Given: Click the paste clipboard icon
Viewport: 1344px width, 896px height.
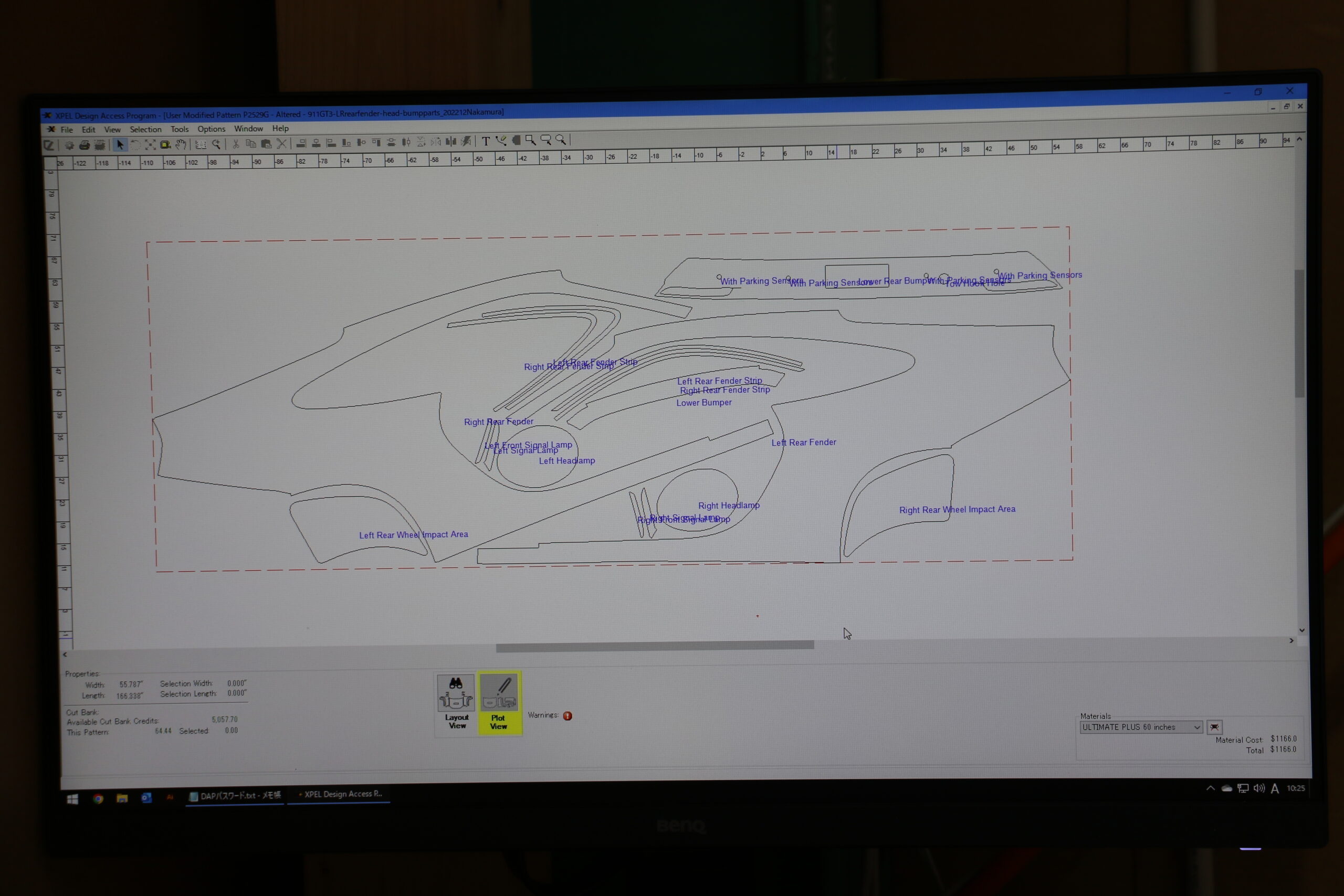Looking at the screenshot, I should click(266, 143).
